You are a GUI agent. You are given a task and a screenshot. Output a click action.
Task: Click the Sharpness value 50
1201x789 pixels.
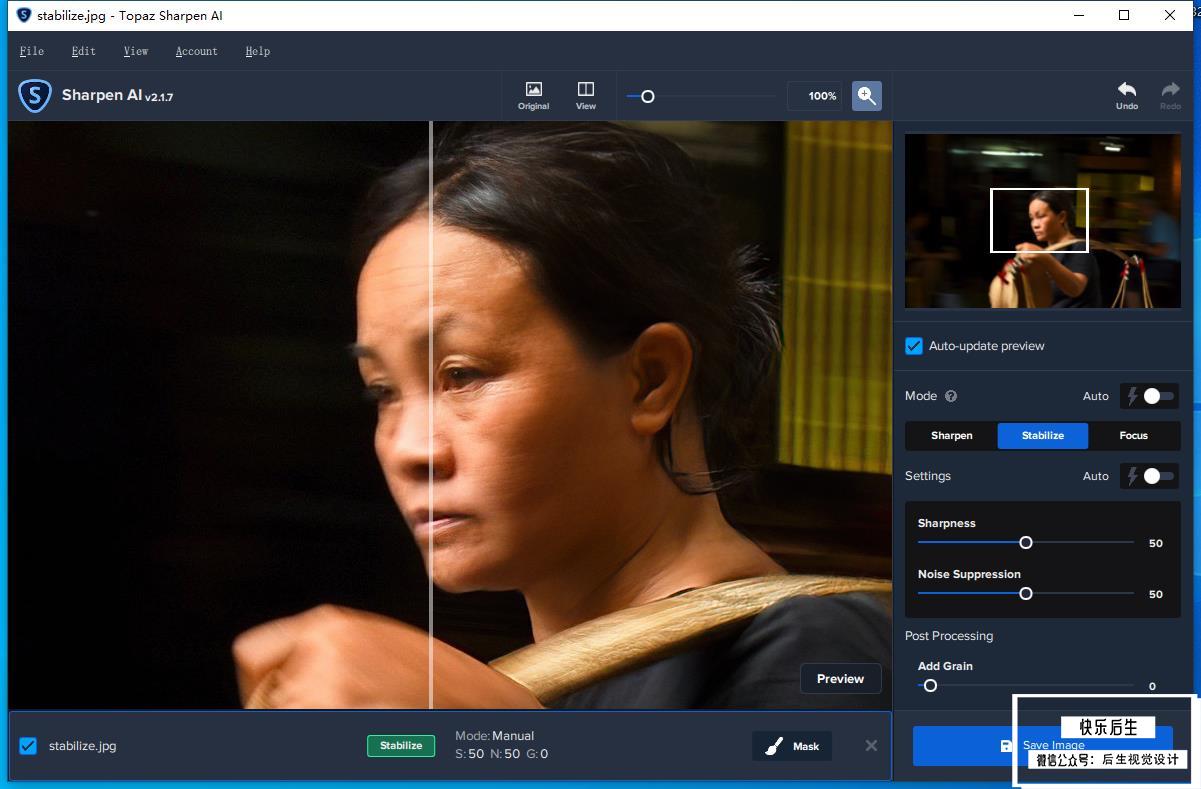pyautogui.click(x=1156, y=543)
